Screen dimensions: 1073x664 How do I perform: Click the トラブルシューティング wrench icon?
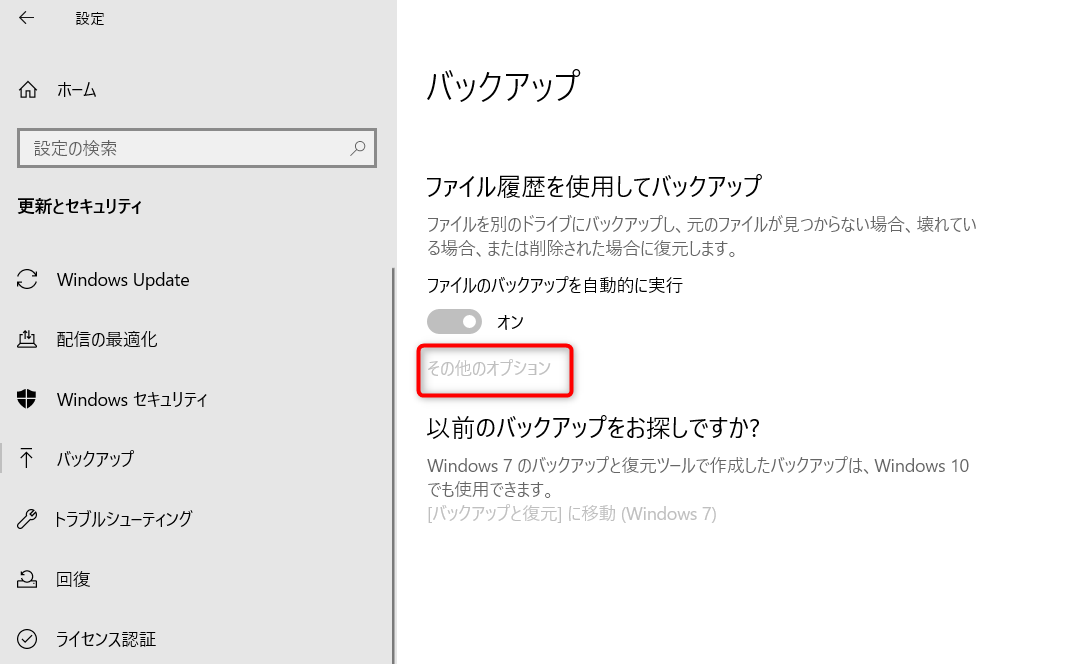27,519
